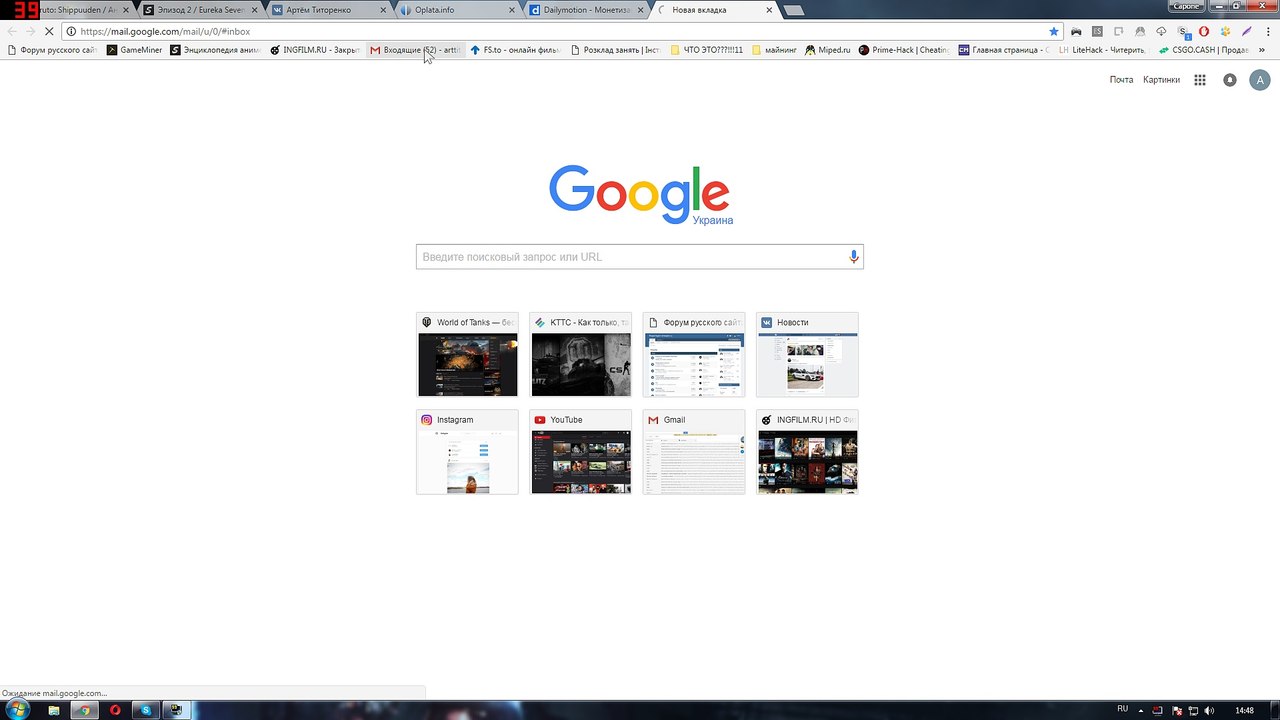Click the purple feather extension icon
The height and width of the screenshot is (720, 1280).
pyautogui.click(x=1246, y=31)
